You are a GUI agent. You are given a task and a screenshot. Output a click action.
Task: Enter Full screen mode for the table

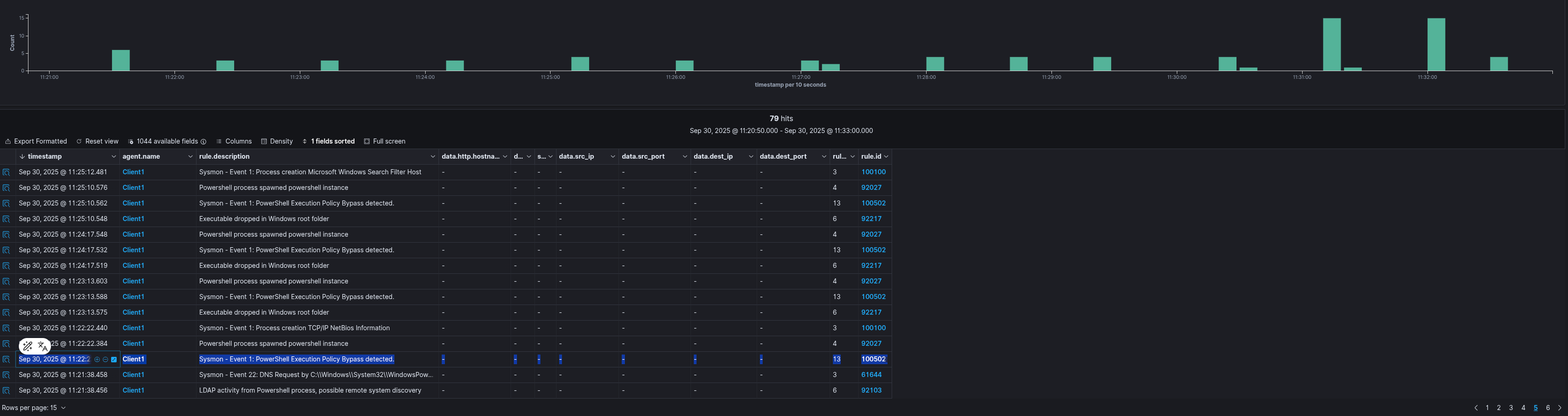pos(384,141)
